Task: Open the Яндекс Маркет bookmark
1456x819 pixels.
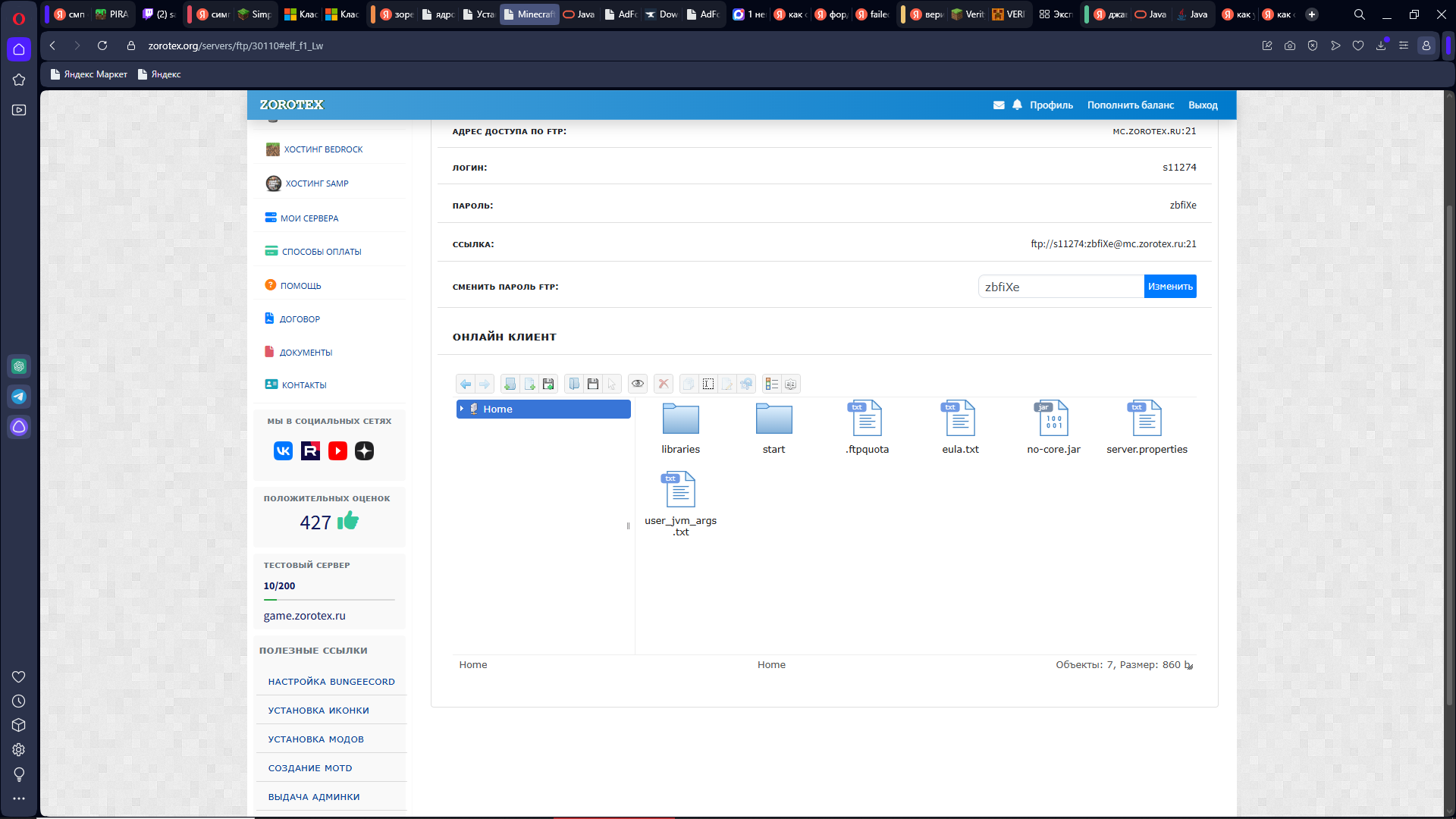Action: click(89, 74)
